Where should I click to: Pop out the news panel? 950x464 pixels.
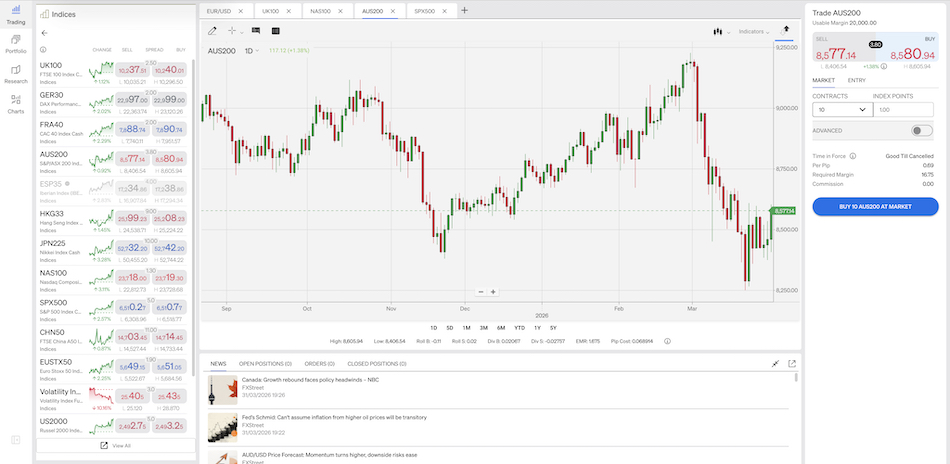(792, 364)
